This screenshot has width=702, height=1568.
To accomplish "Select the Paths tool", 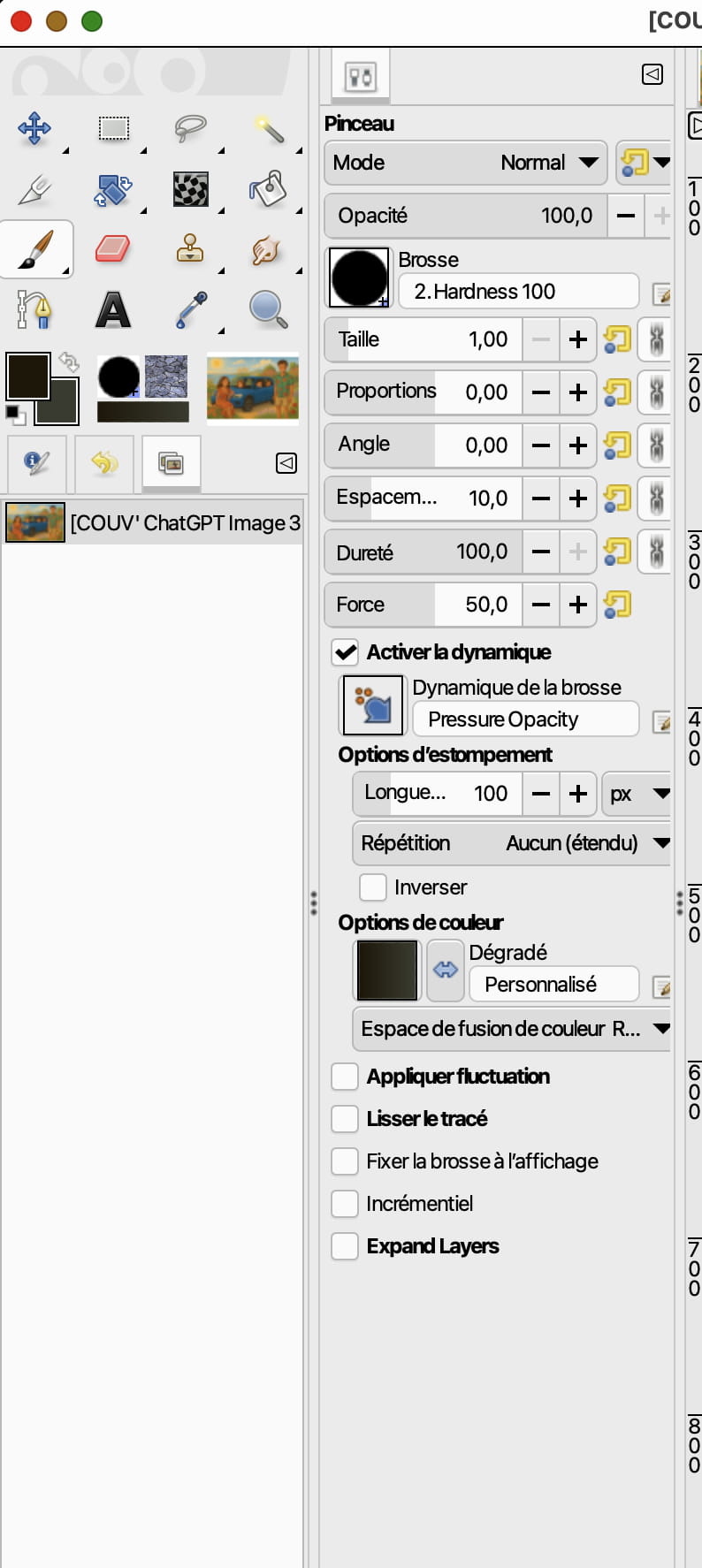I will click(x=34, y=309).
